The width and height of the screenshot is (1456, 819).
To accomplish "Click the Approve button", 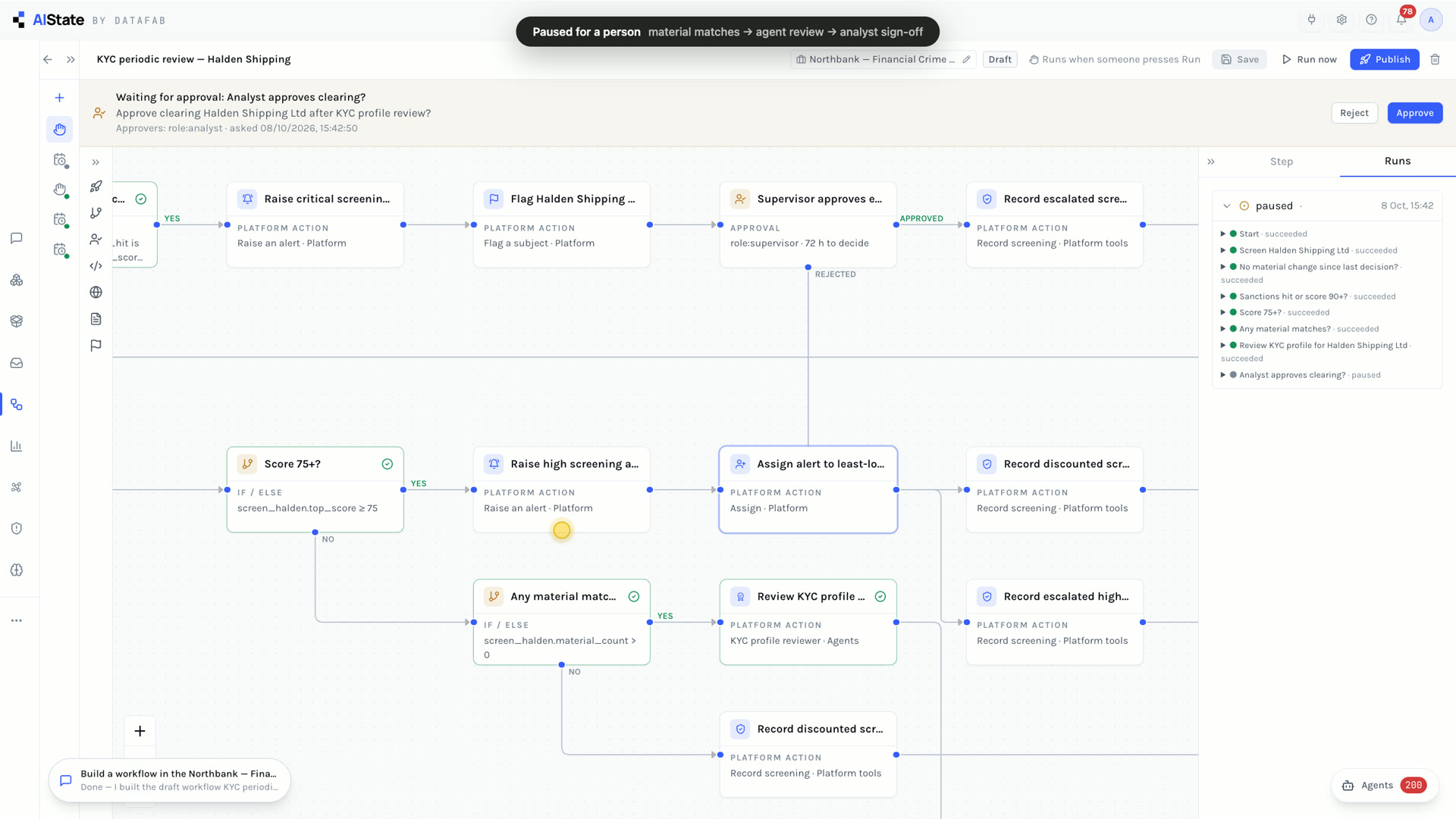I will coord(1415,113).
